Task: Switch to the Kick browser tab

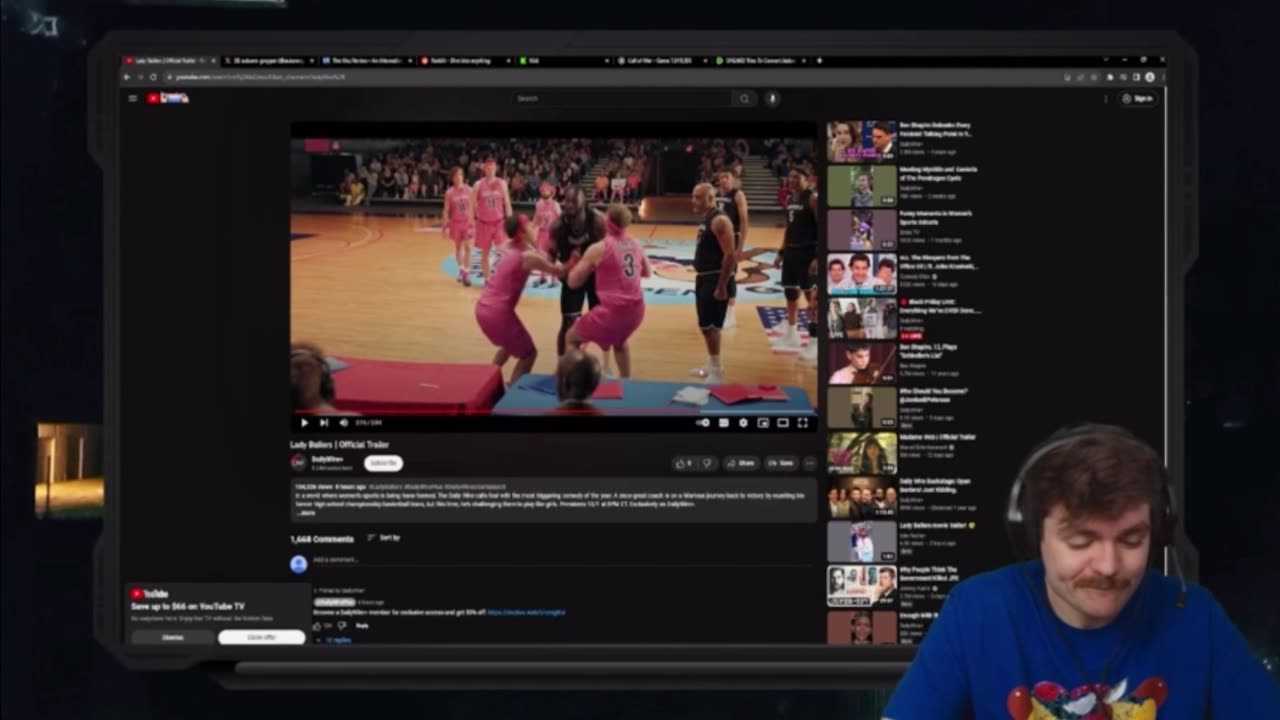Action: [x=563, y=61]
